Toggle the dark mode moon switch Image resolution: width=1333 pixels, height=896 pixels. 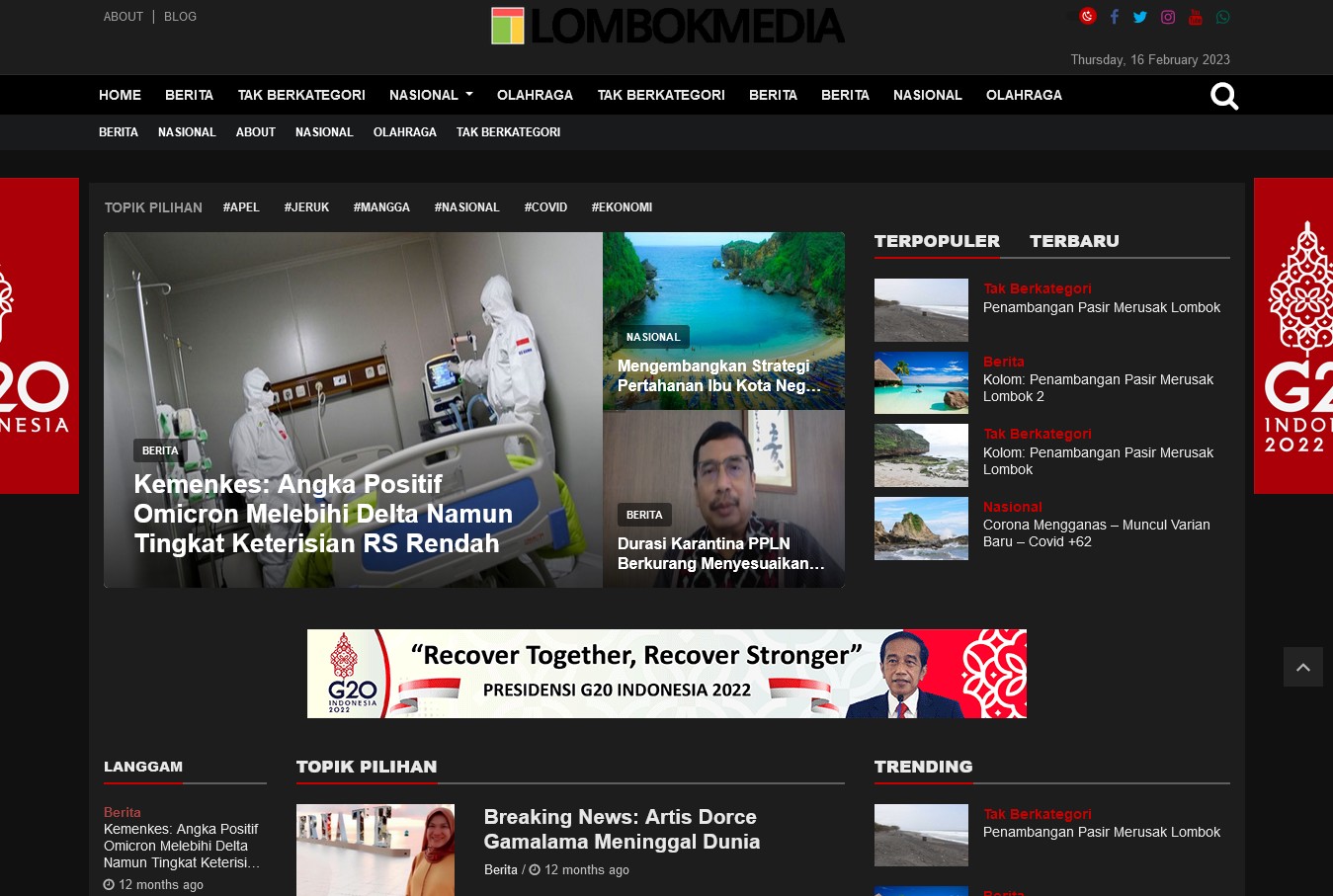(x=1087, y=16)
